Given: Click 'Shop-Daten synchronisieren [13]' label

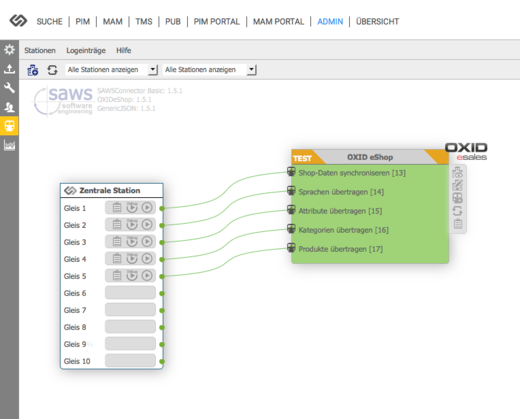Looking at the screenshot, I should click(x=352, y=173).
